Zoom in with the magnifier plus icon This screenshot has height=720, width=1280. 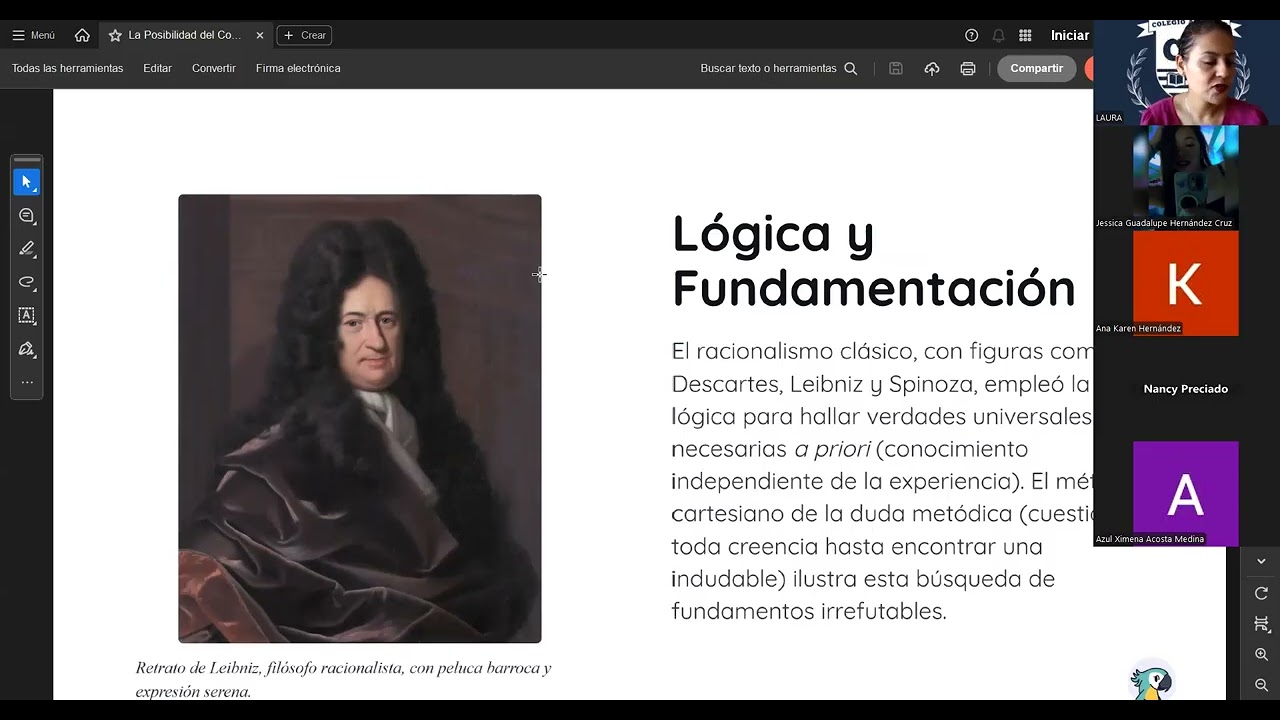point(1261,654)
